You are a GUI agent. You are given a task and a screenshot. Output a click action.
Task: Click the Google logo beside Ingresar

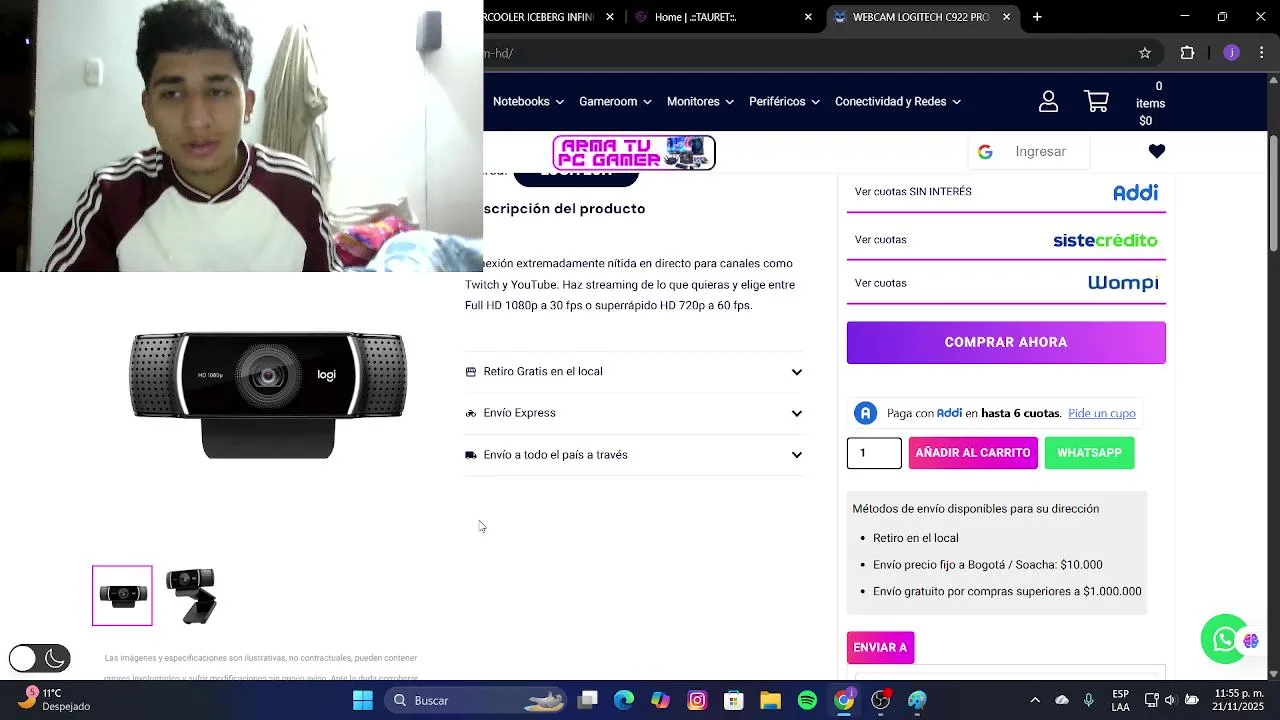pos(985,152)
